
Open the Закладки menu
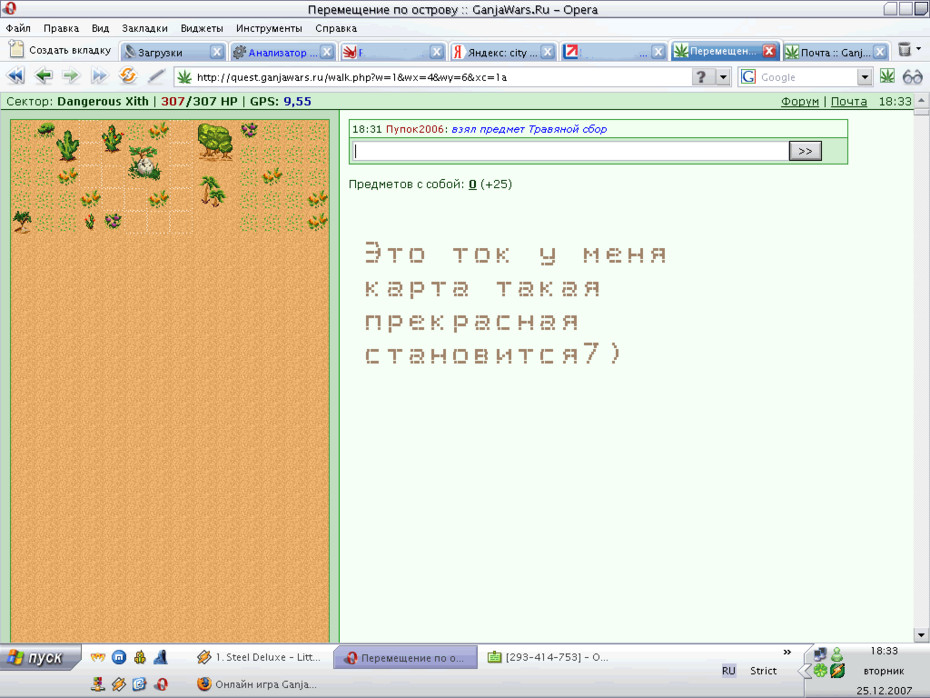click(145, 28)
